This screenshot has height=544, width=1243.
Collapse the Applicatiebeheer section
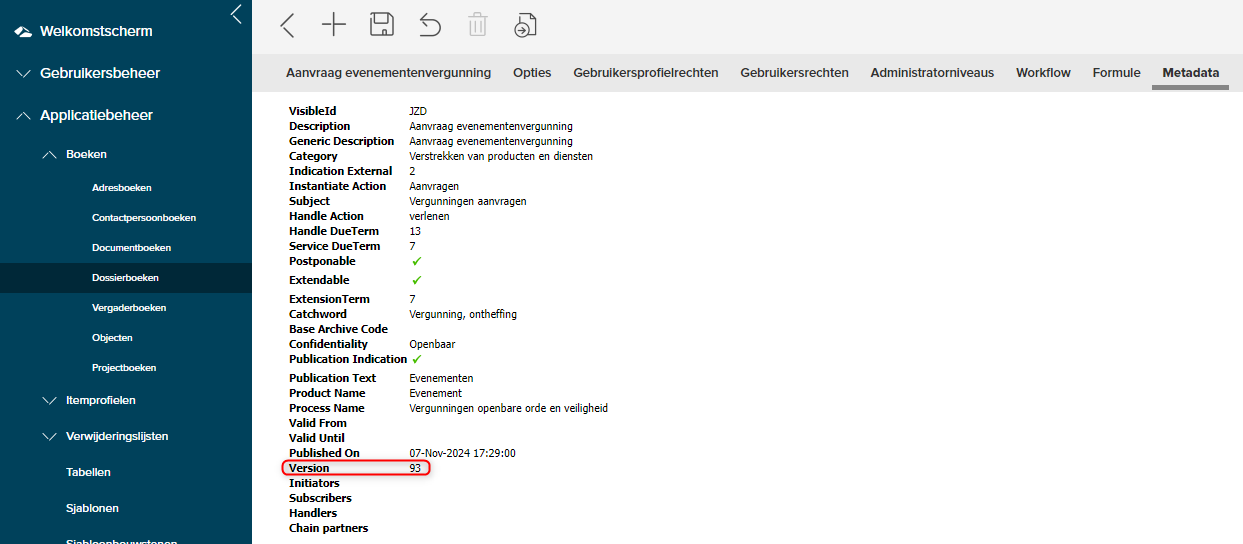[x=24, y=116]
